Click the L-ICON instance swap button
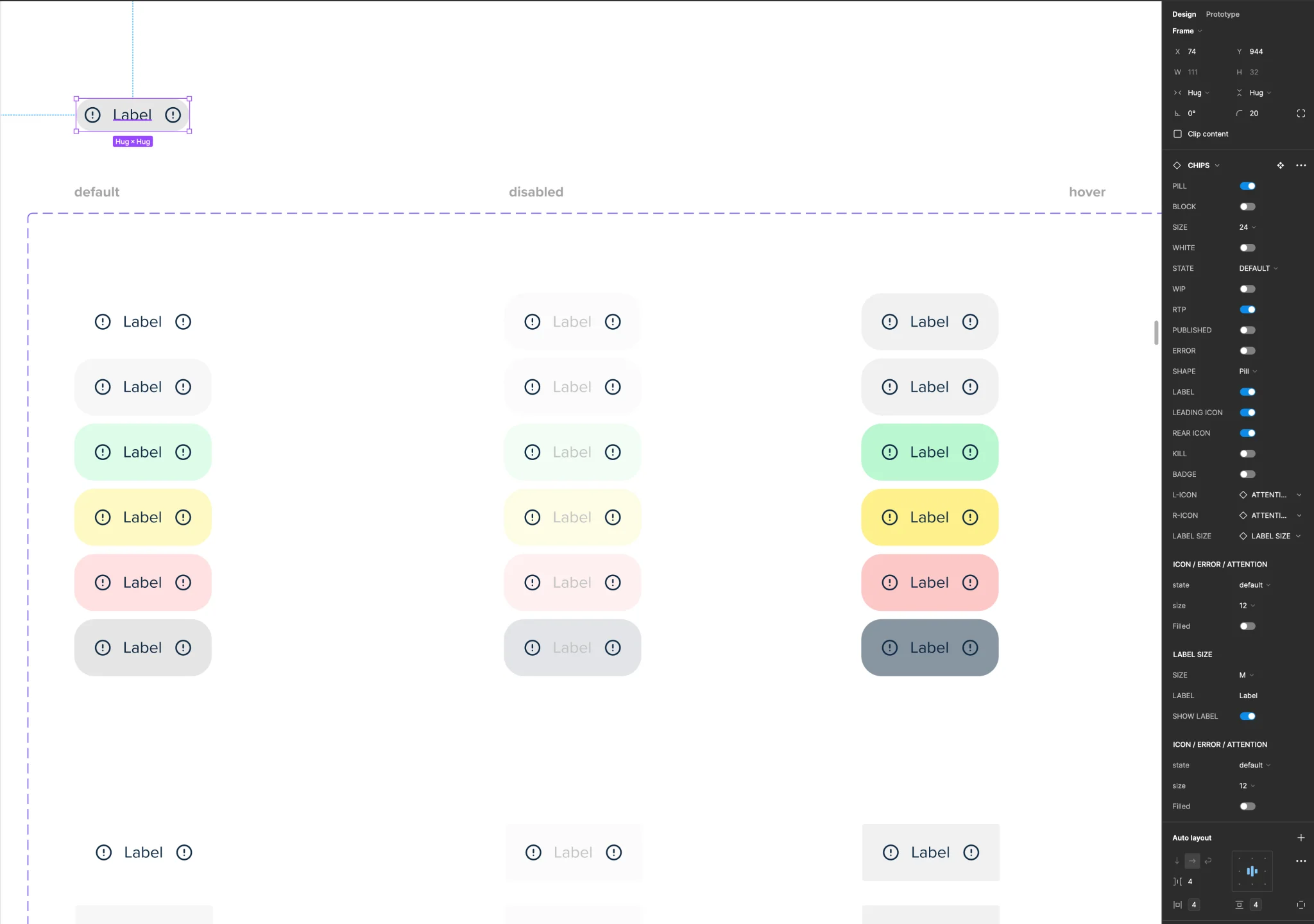This screenshot has height=924, width=1314. 1269,495
